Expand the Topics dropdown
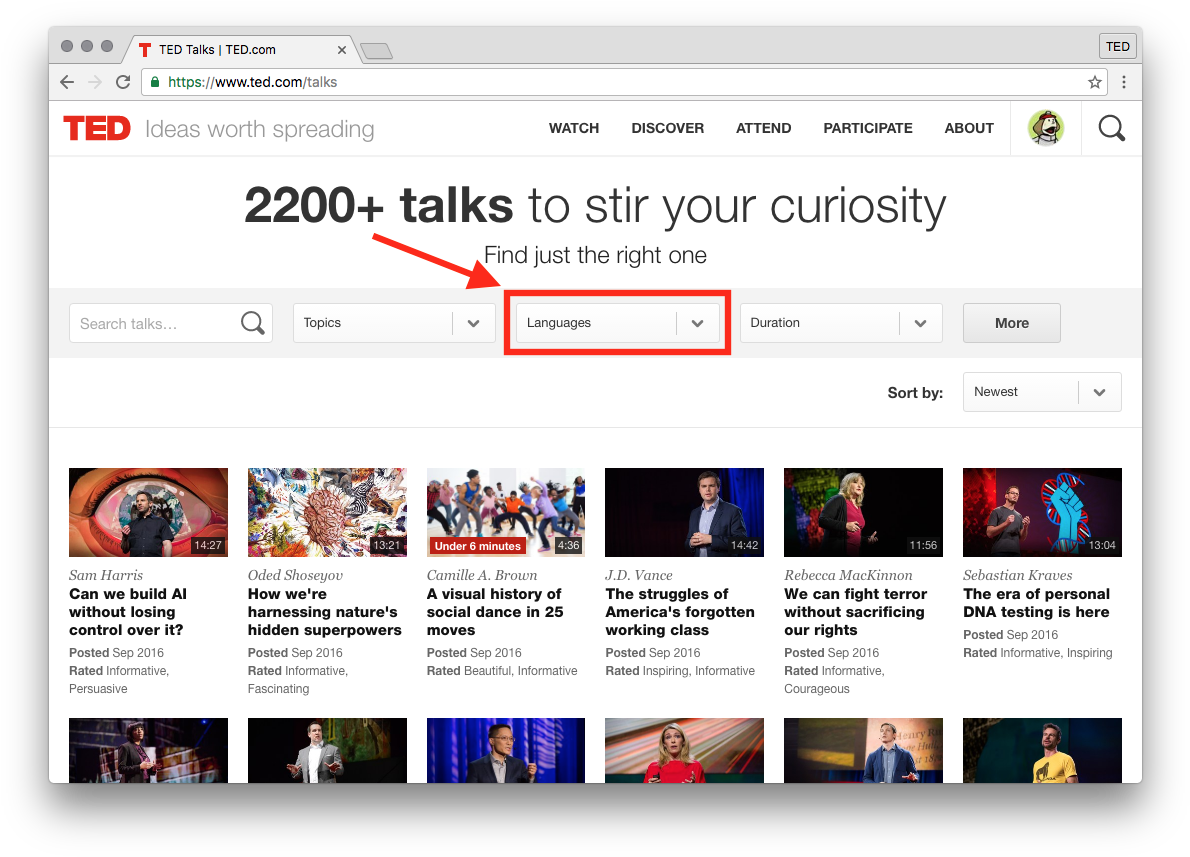 pyautogui.click(x=394, y=323)
